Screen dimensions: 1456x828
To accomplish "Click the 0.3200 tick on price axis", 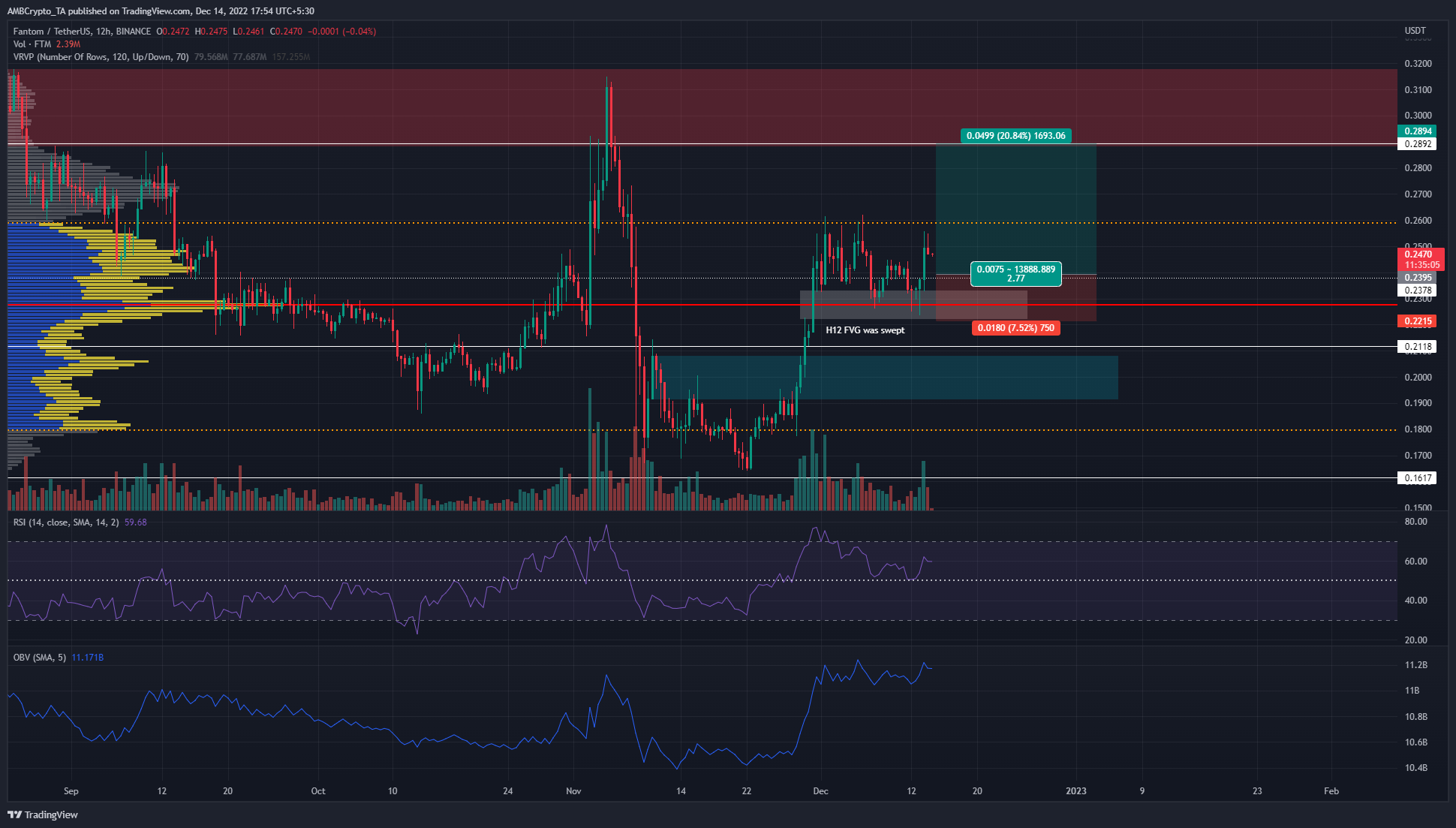I will 1418,64.
